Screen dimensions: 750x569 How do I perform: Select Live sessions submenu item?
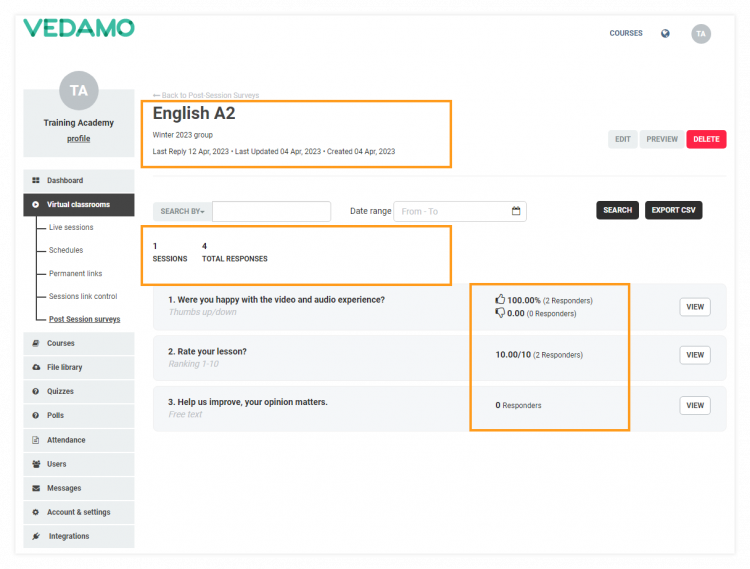(71, 227)
